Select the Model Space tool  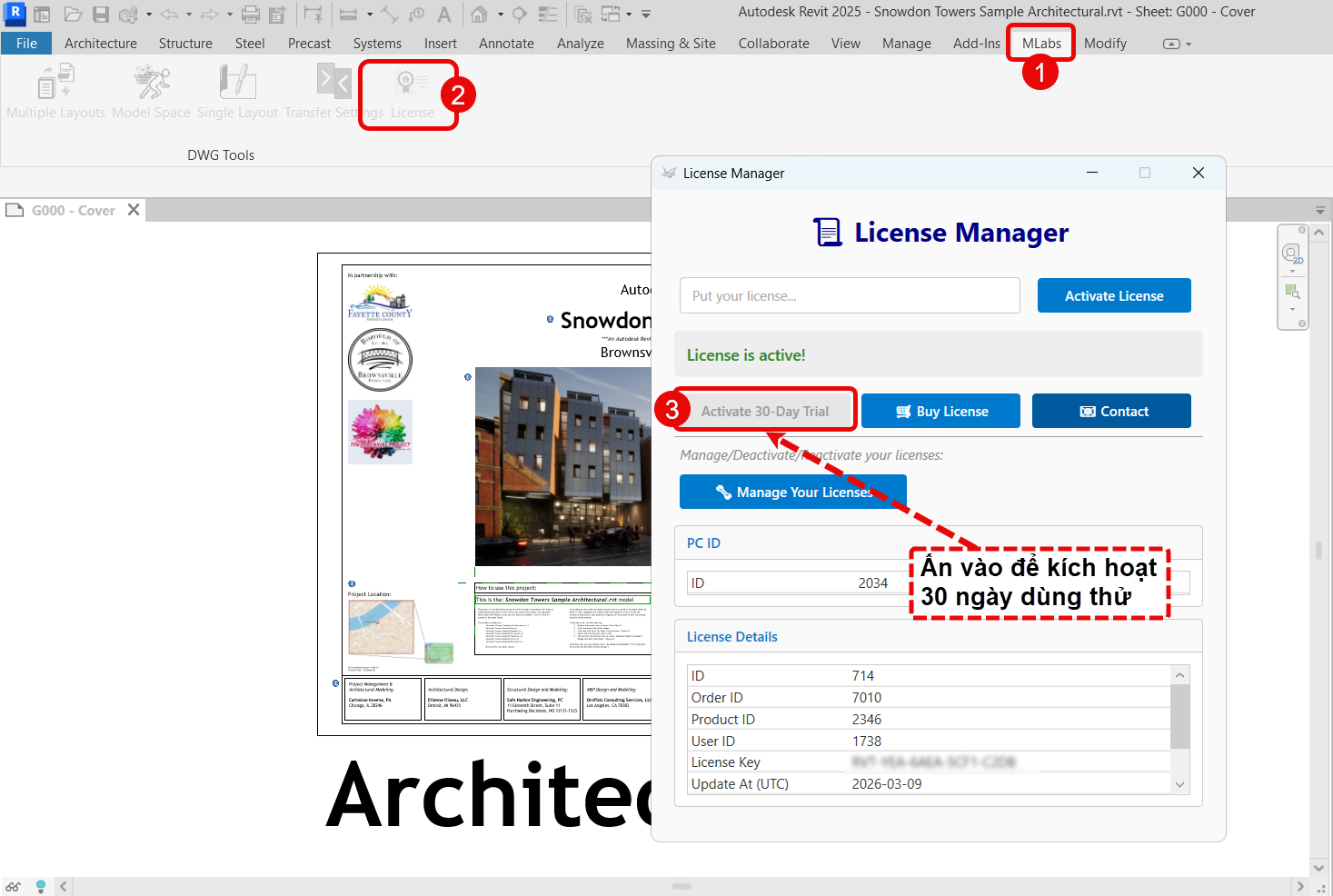pyautogui.click(x=151, y=92)
